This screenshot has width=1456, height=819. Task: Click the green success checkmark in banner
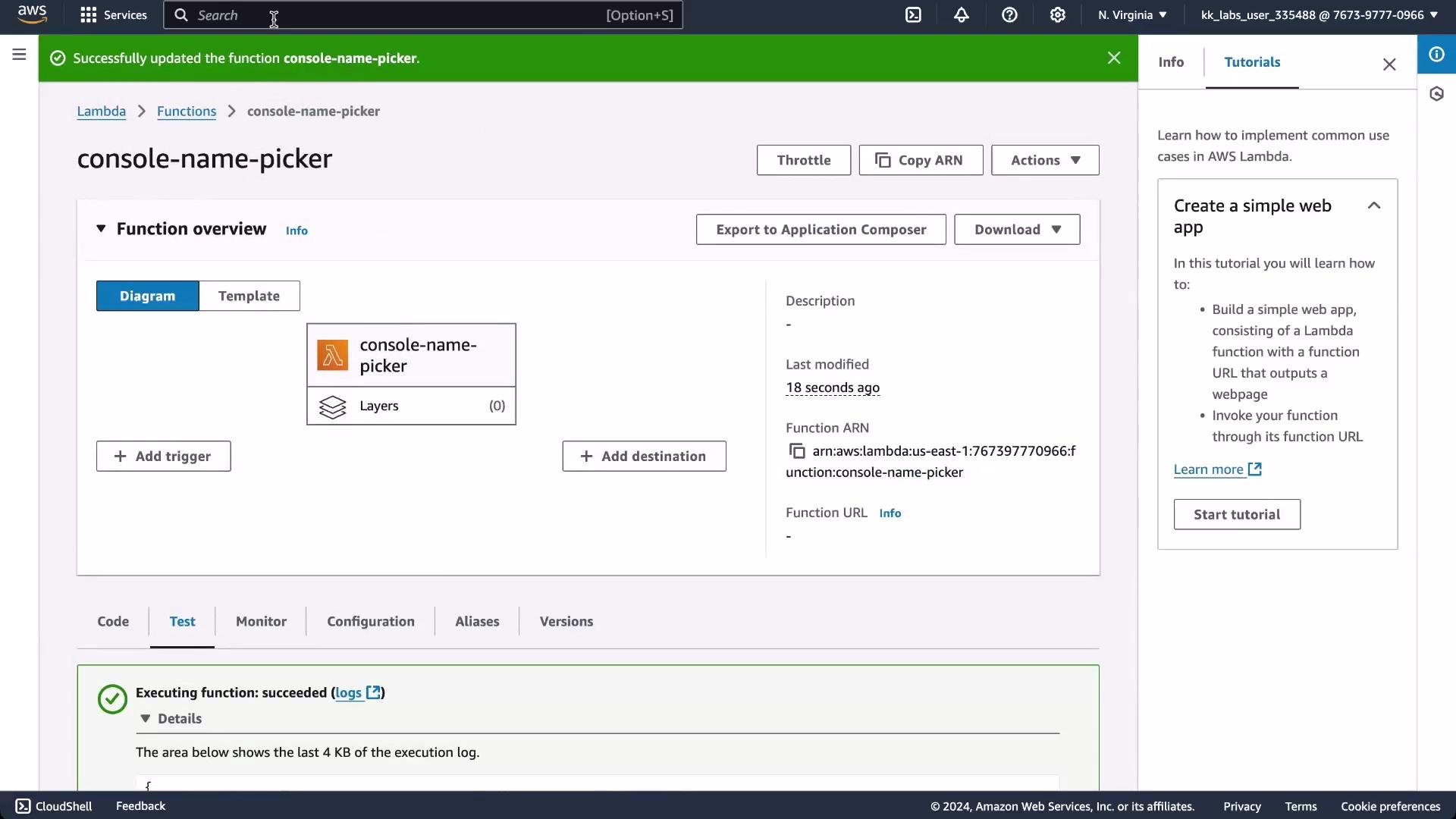coord(58,58)
